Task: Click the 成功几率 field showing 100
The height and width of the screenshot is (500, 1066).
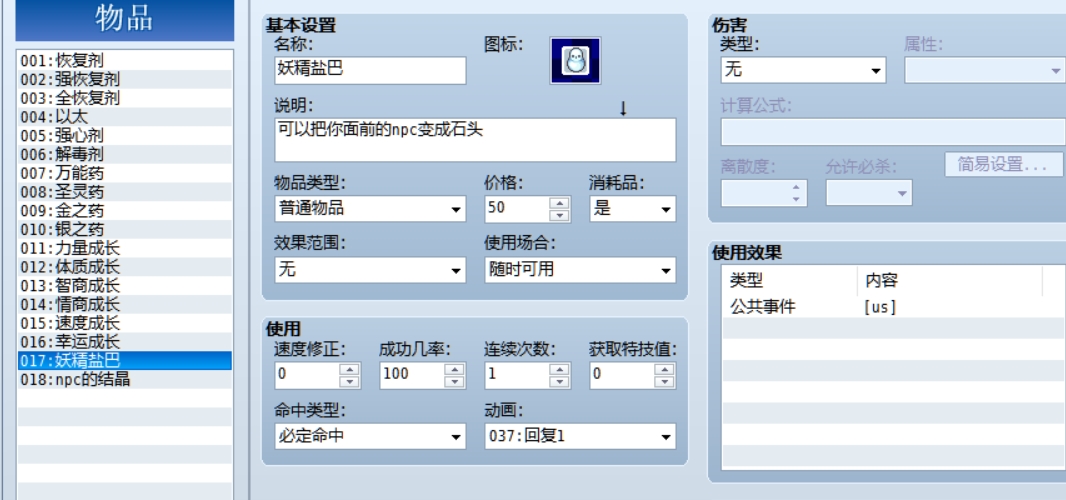Action: pos(411,376)
